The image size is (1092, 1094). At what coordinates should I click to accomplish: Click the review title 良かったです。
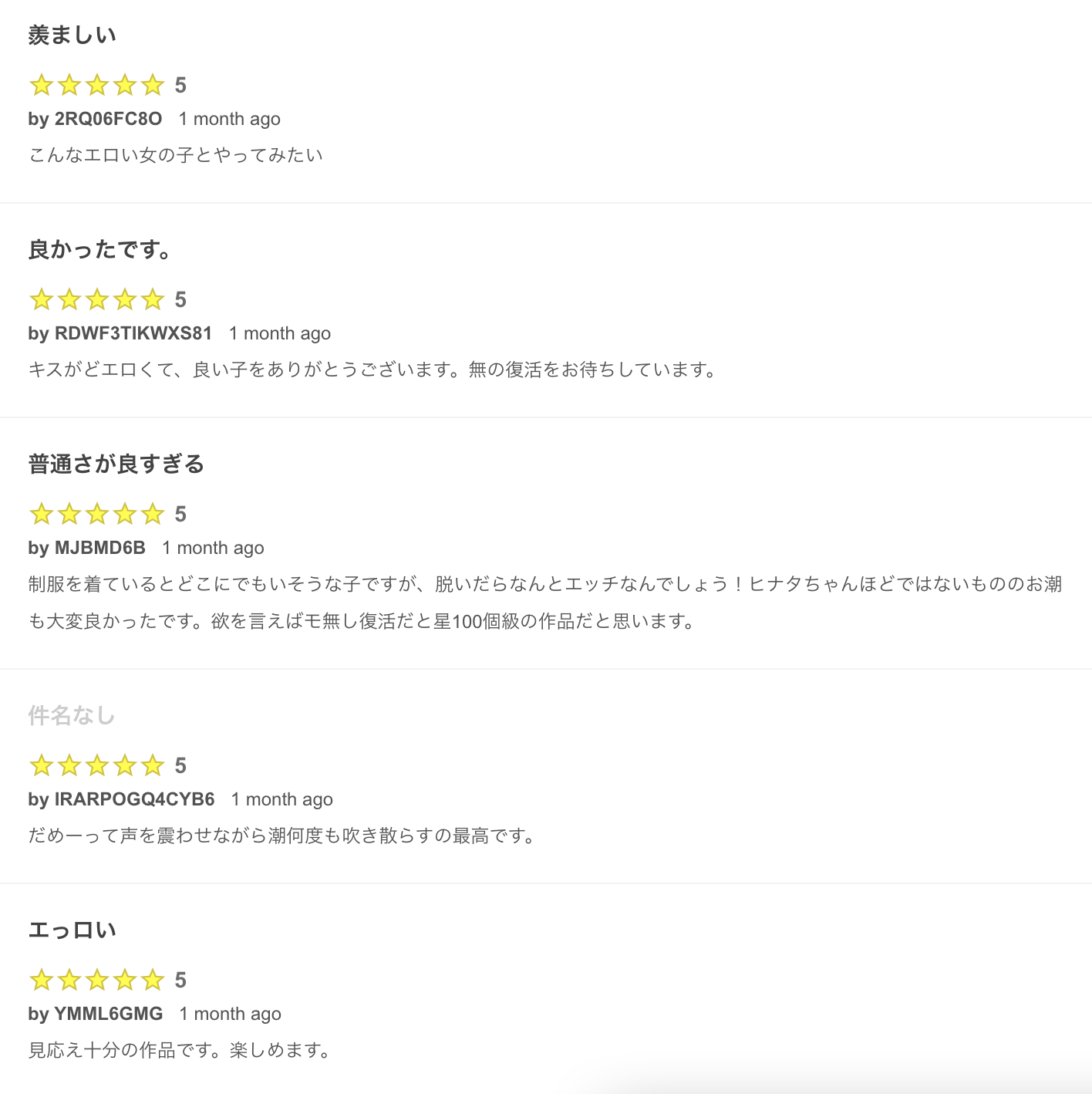[99, 250]
